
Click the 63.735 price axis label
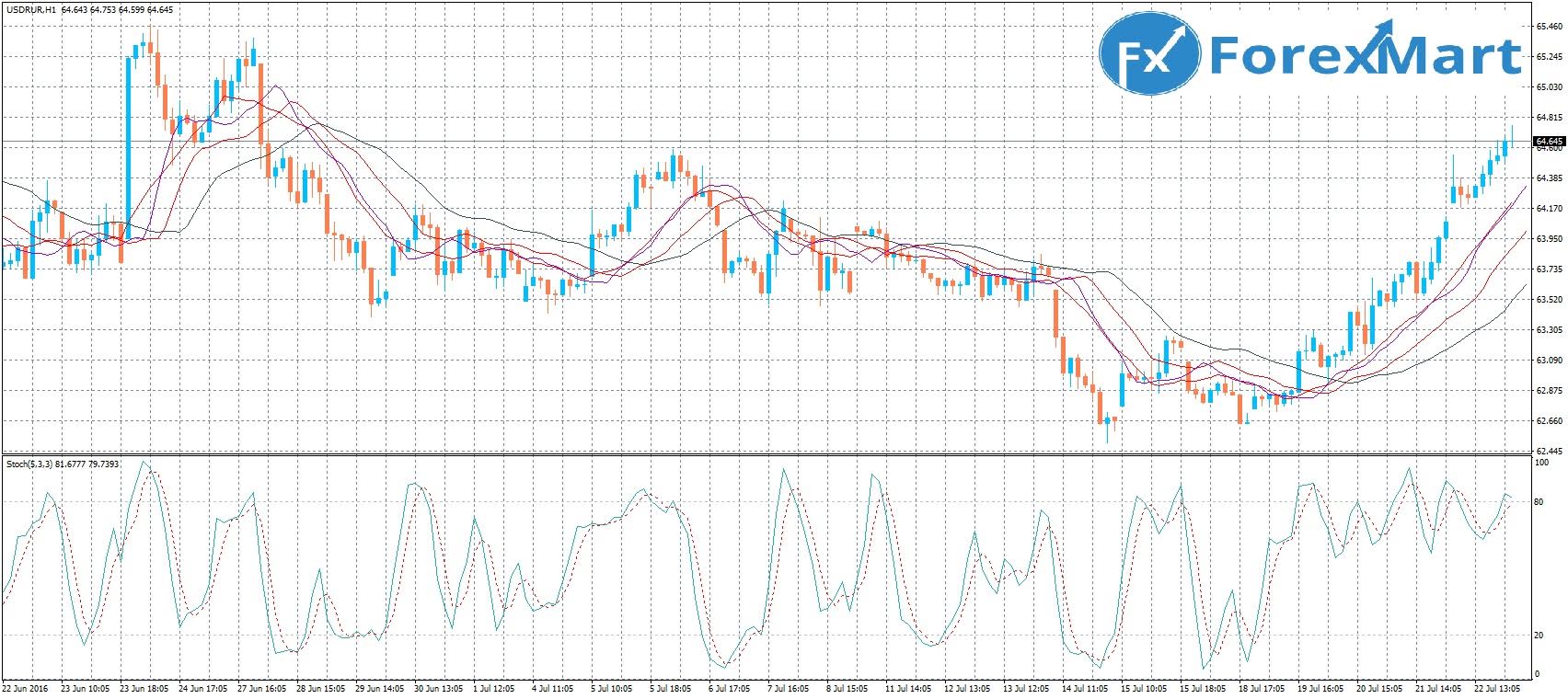(x=1549, y=269)
